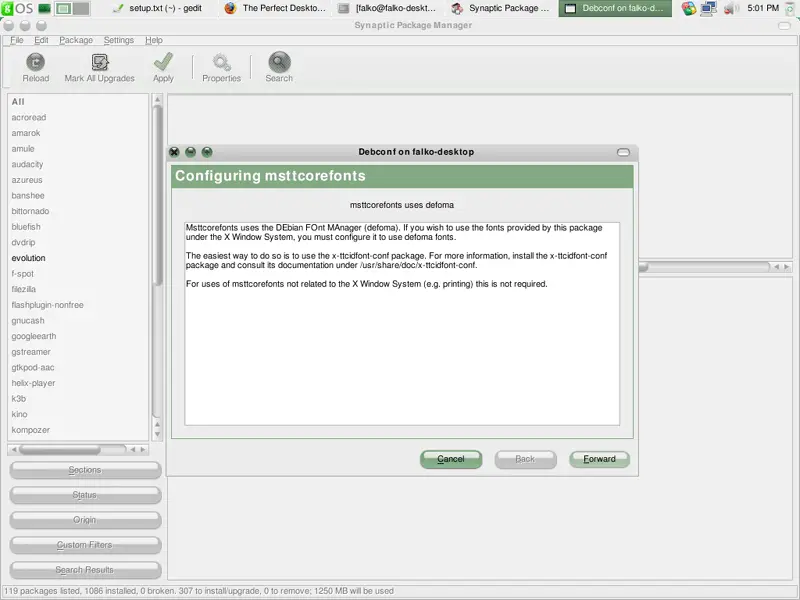The width and height of the screenshot is (800, 600).
Task: Click the Custom Filters button
Action: coord(85,545)
